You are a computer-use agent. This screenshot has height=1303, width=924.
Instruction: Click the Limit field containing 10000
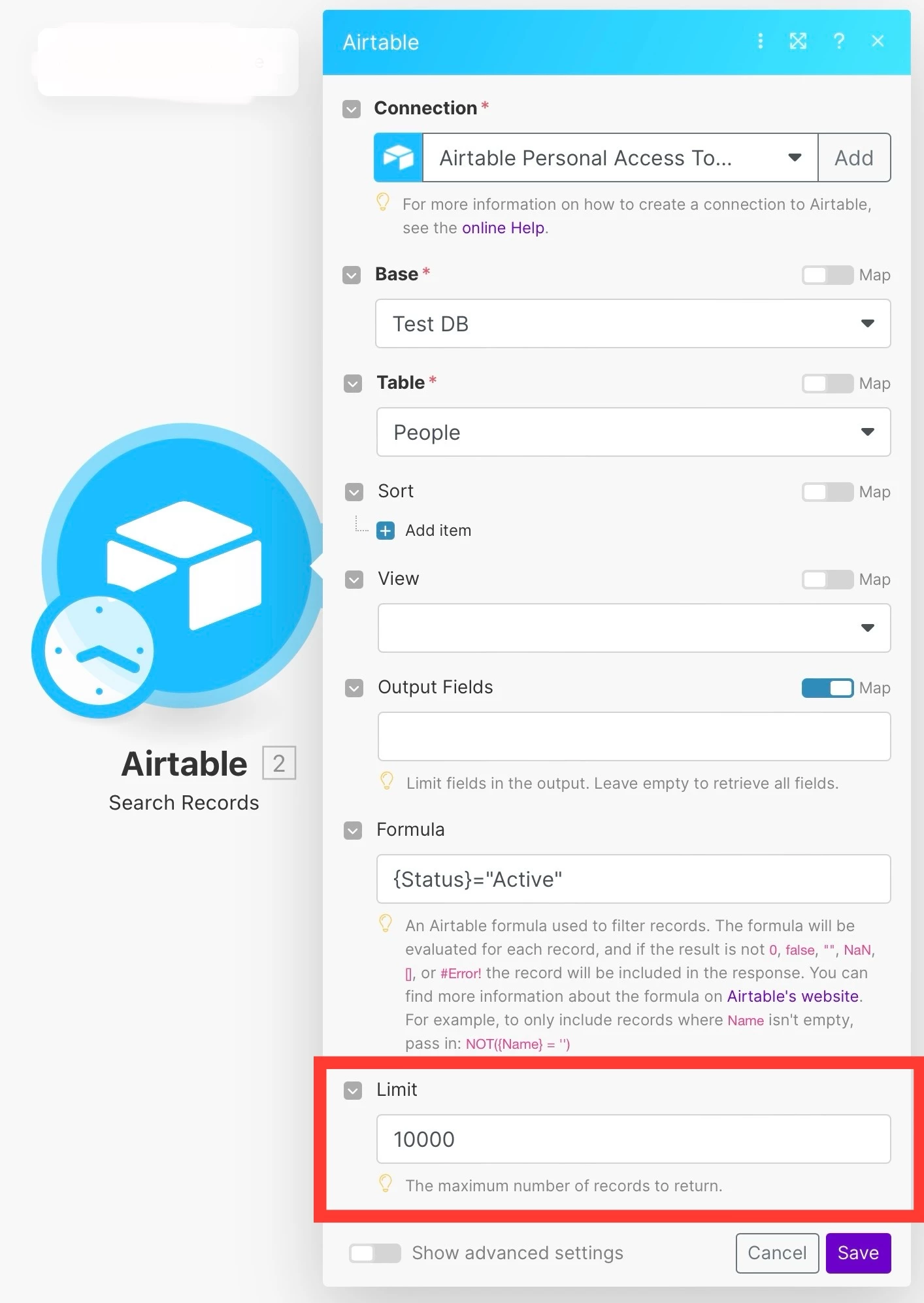point(633,1139)
